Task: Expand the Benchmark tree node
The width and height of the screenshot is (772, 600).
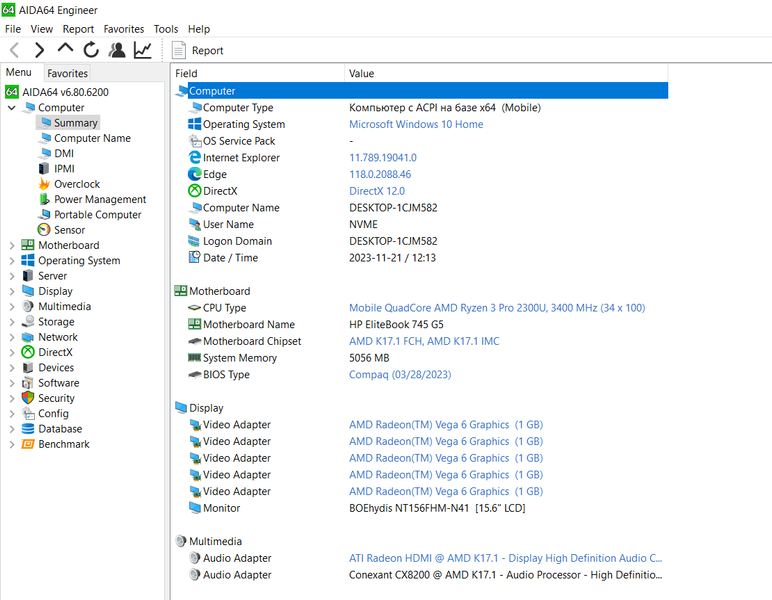Action: click(12, 444)
